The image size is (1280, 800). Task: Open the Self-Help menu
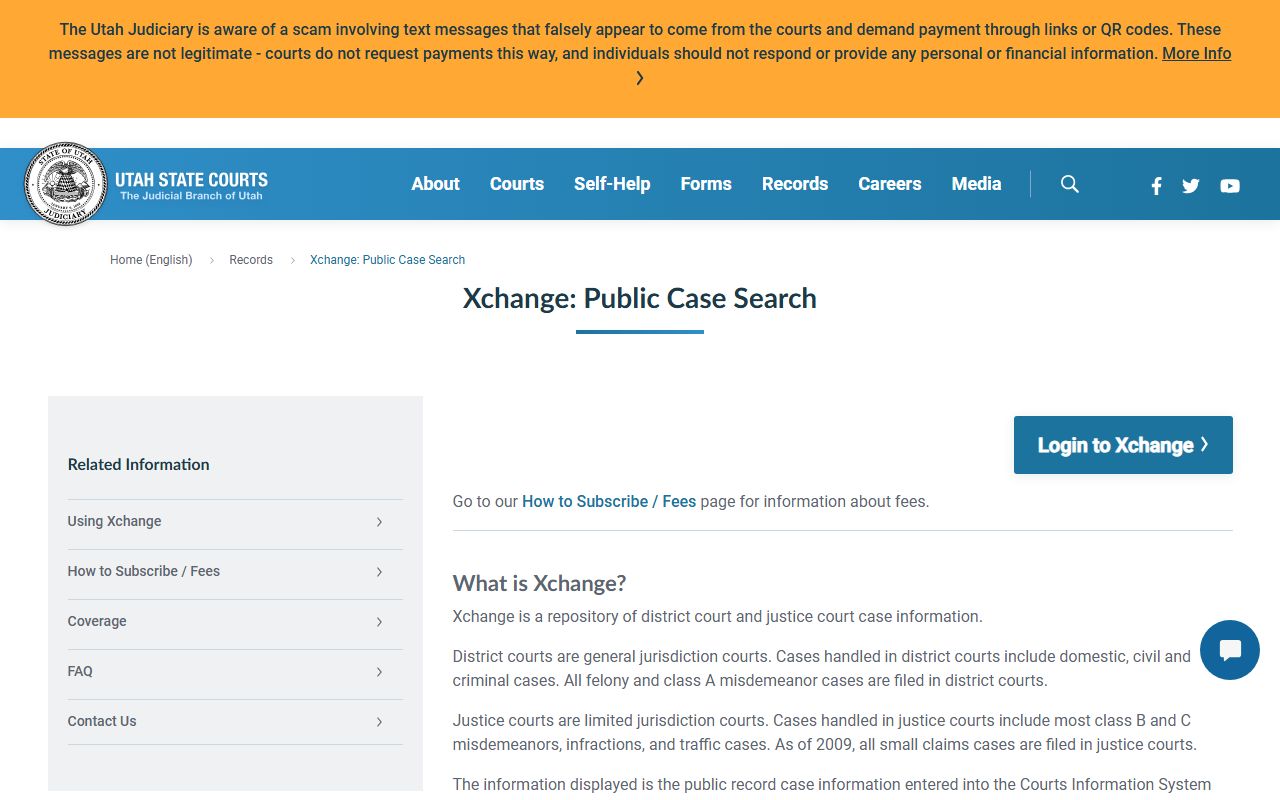click(x=612, y=184)
